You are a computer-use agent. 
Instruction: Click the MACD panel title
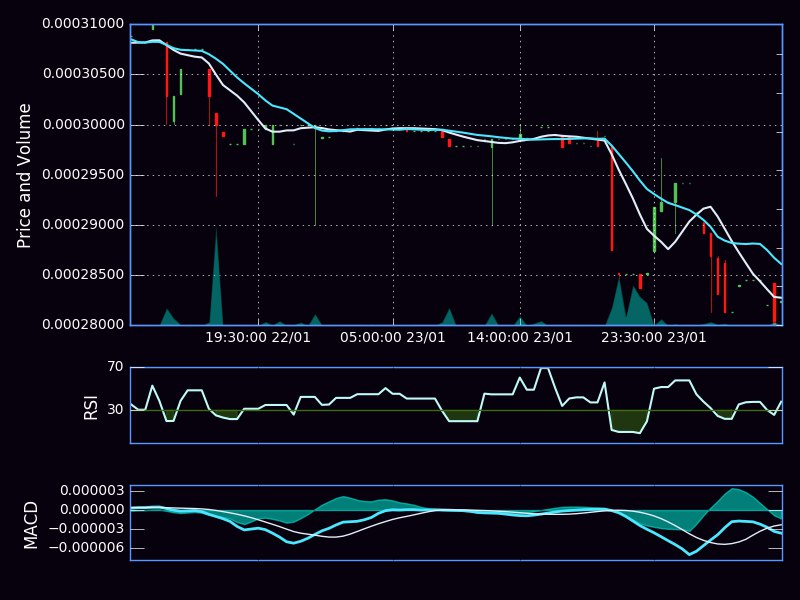coord(31,525)
